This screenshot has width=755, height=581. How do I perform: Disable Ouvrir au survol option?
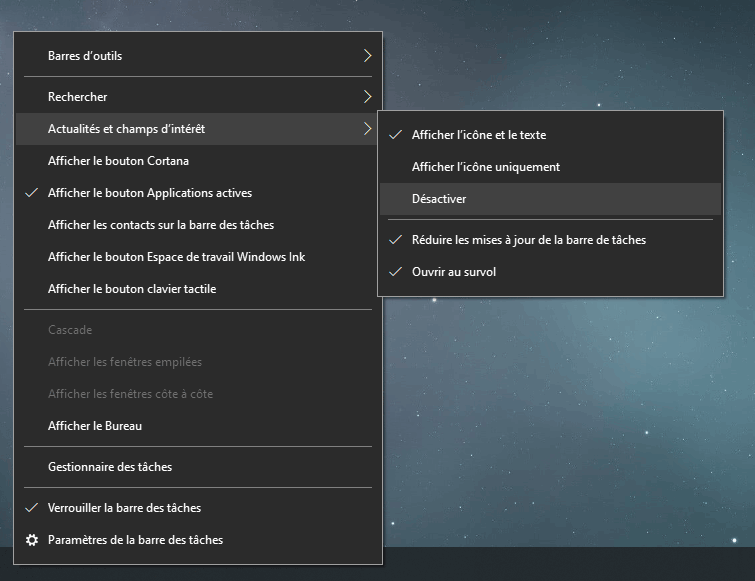point(454,272)
